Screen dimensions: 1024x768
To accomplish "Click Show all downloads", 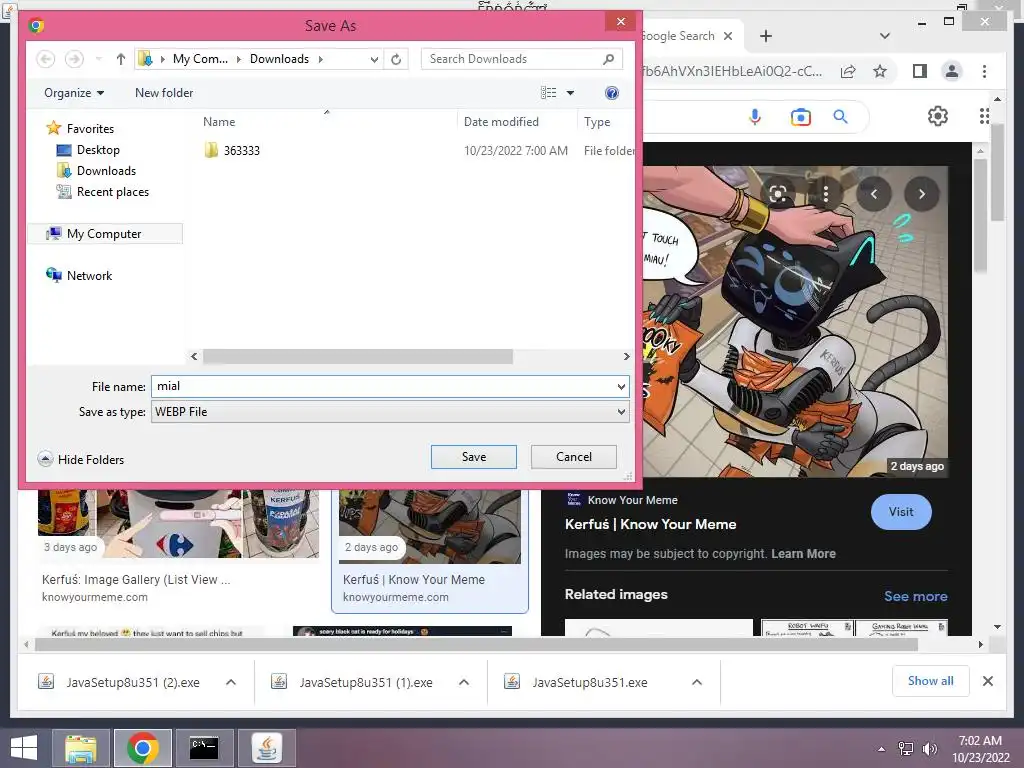I will 931,681.
